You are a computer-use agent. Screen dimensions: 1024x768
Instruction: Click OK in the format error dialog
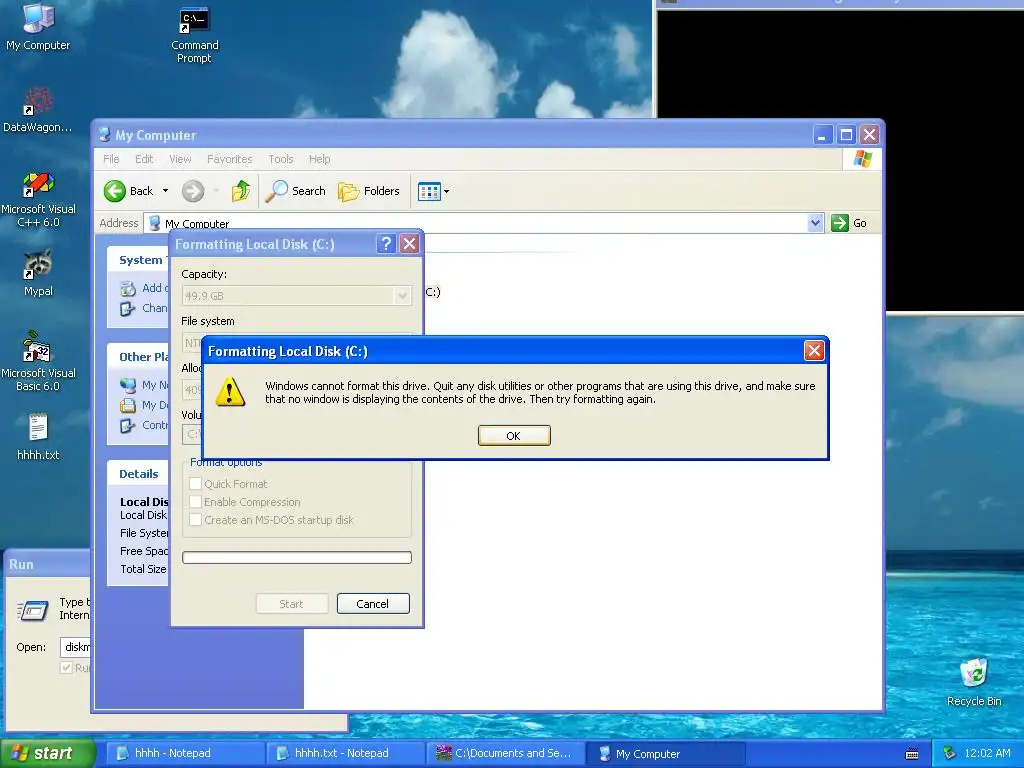point(514,436)
